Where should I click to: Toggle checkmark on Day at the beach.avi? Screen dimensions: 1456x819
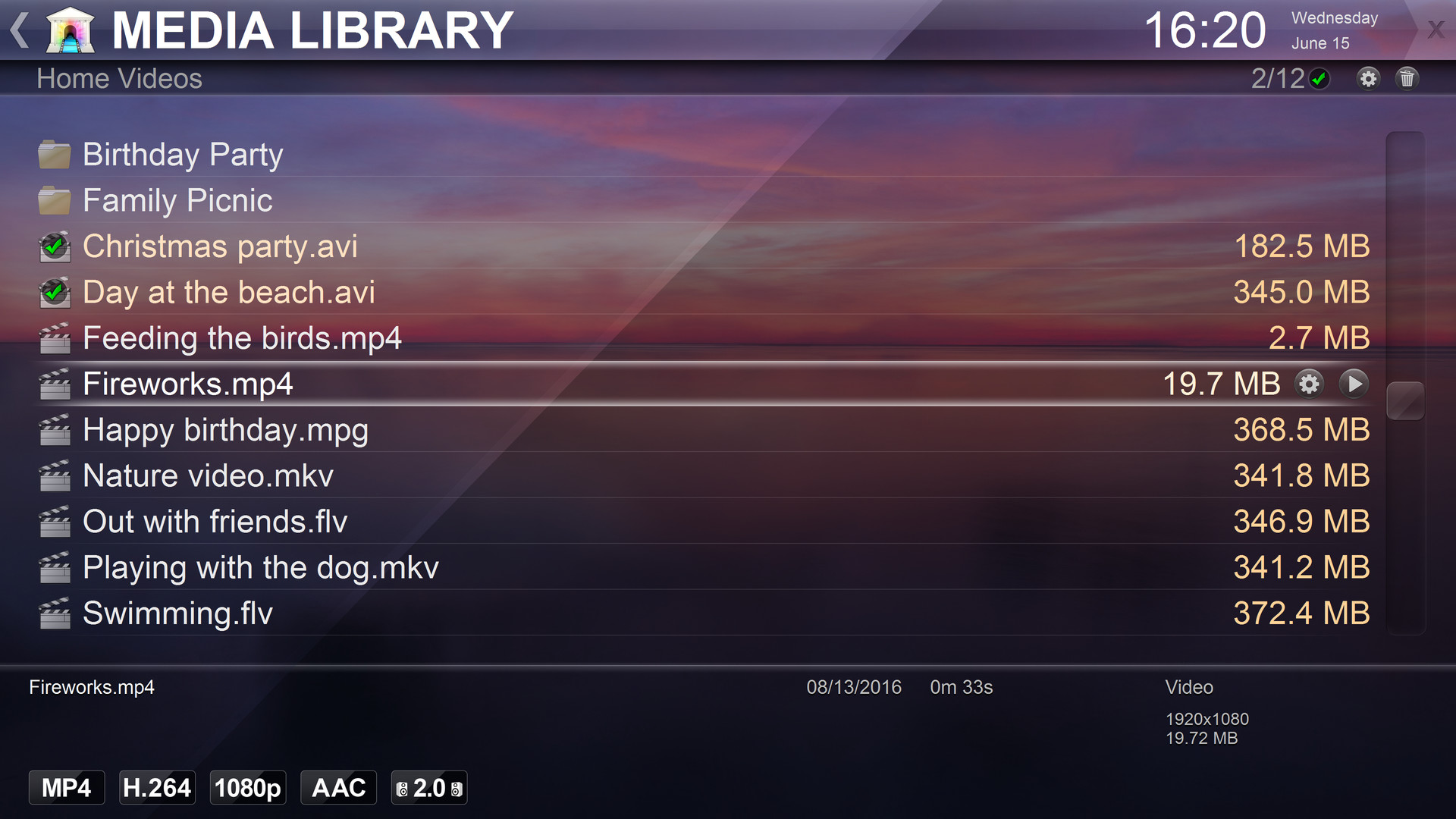53,293
